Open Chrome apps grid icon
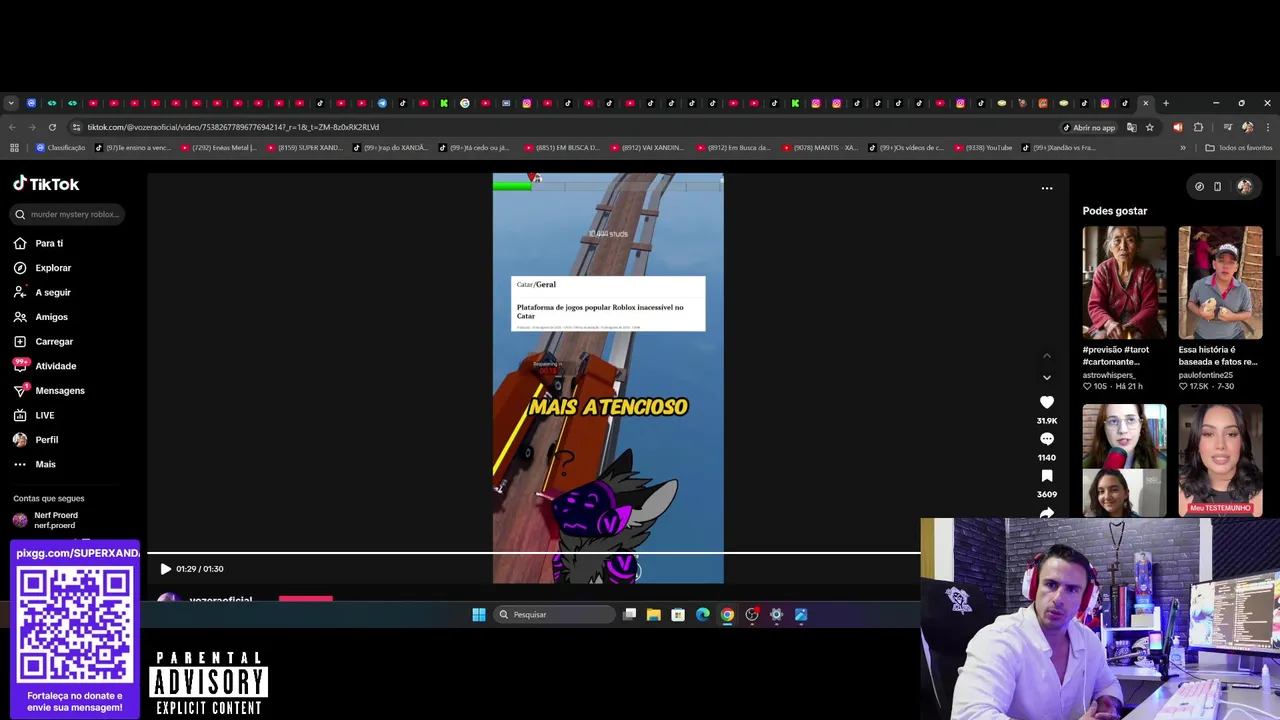The height and width of the screenshot is (720, 1280). pyautogui.click(x=14, y=148)
